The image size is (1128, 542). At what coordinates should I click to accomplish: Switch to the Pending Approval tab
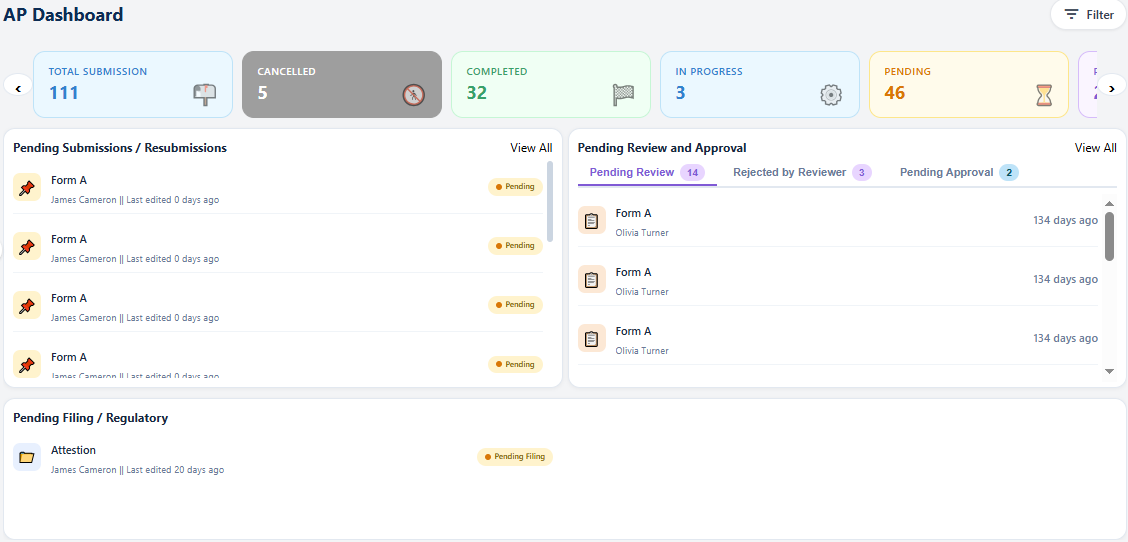[x=959, y=173]
